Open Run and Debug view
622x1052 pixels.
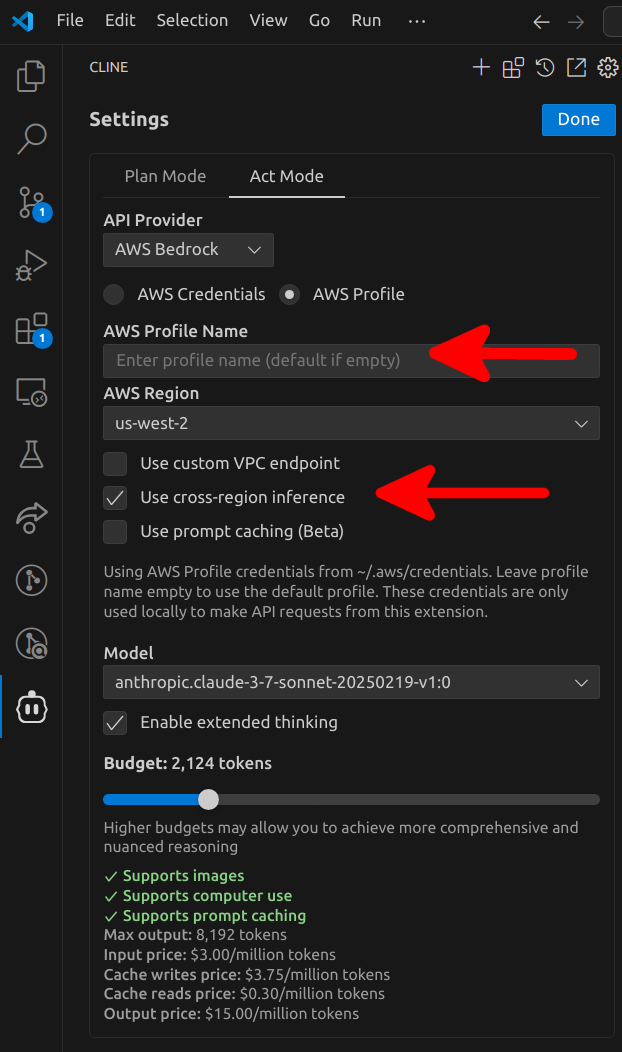tap(31, 265)
